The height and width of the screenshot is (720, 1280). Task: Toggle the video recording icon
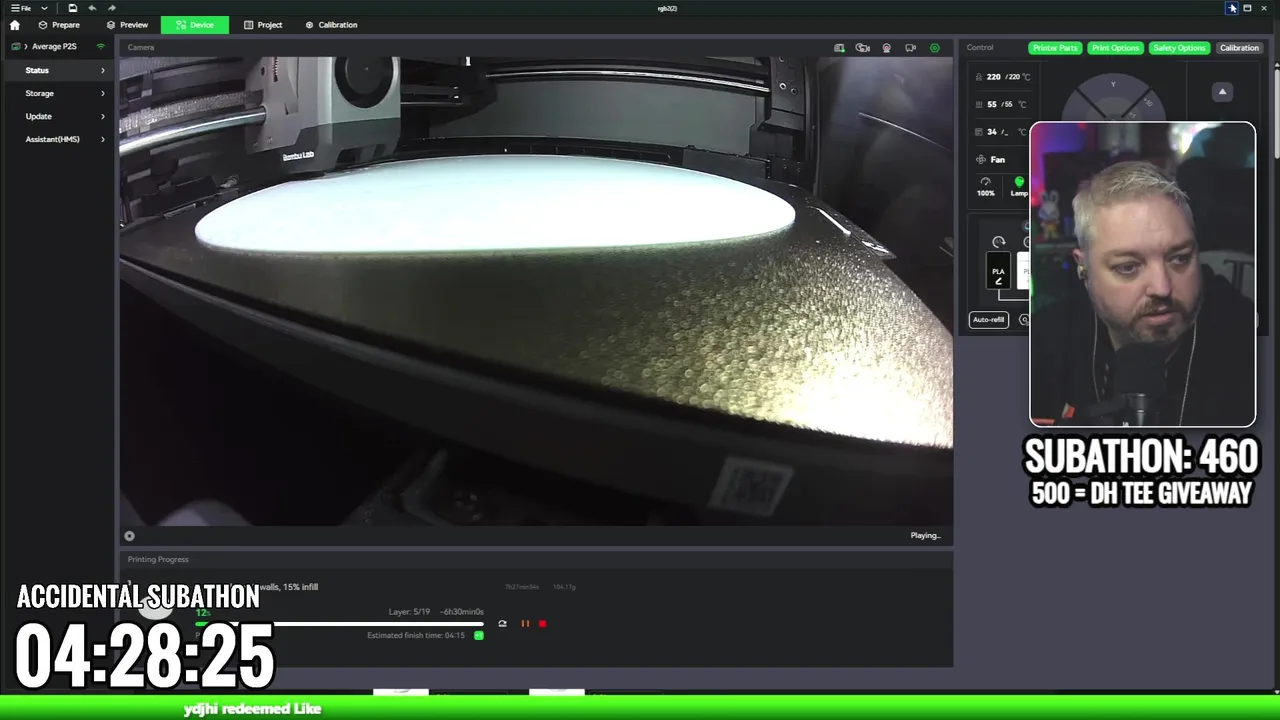tap(886, 48)
